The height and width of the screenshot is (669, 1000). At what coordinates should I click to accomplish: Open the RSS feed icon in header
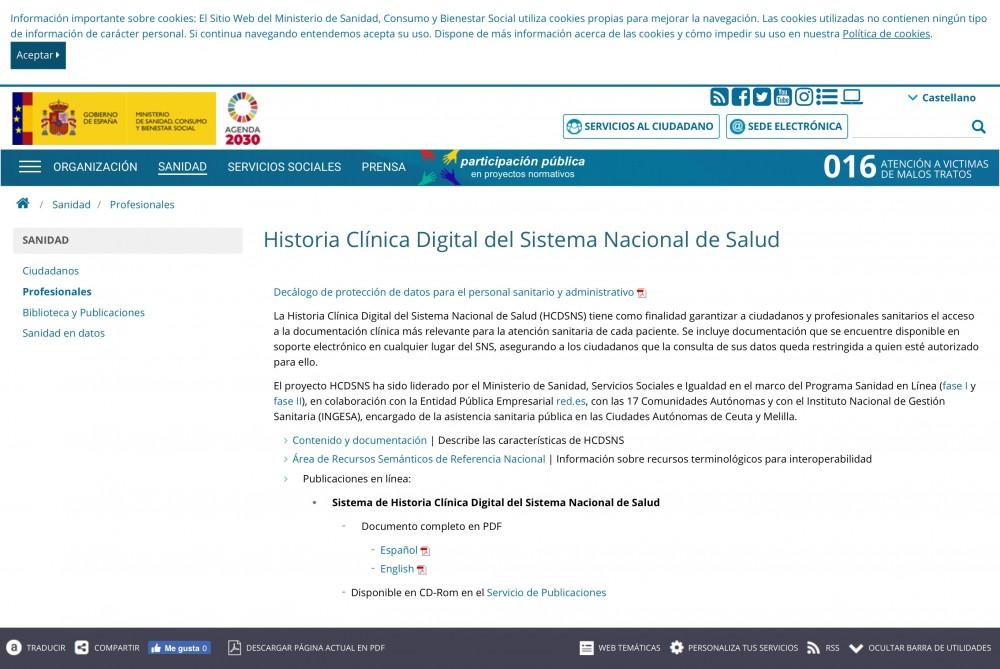point(719,97)
